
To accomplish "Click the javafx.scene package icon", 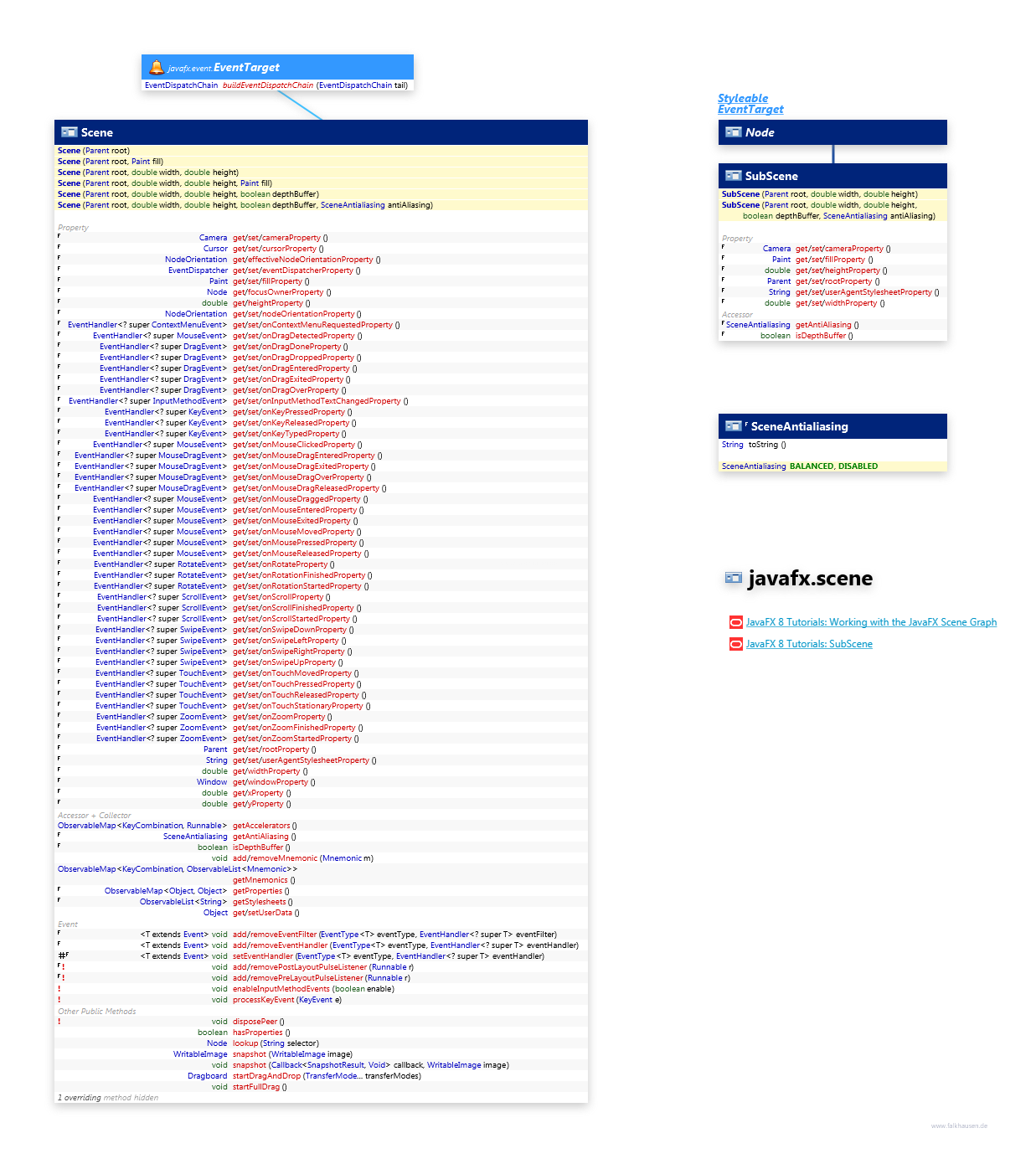I will click(734, 578).
